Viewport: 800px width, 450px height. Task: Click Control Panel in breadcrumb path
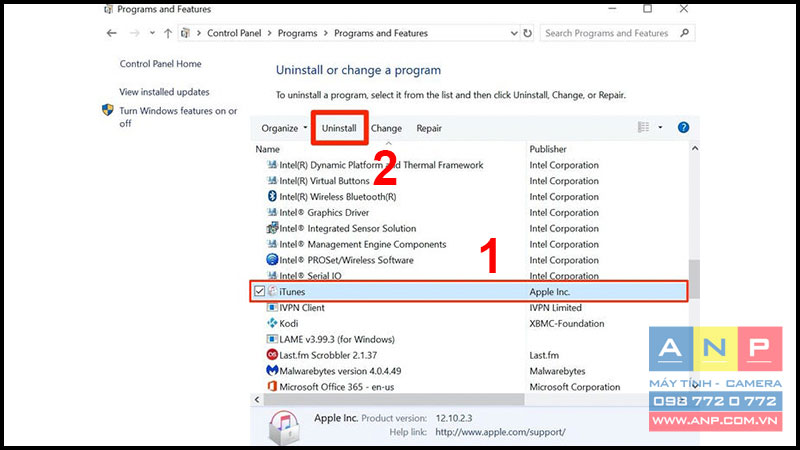pyautogui.click(x=234, y=33)
